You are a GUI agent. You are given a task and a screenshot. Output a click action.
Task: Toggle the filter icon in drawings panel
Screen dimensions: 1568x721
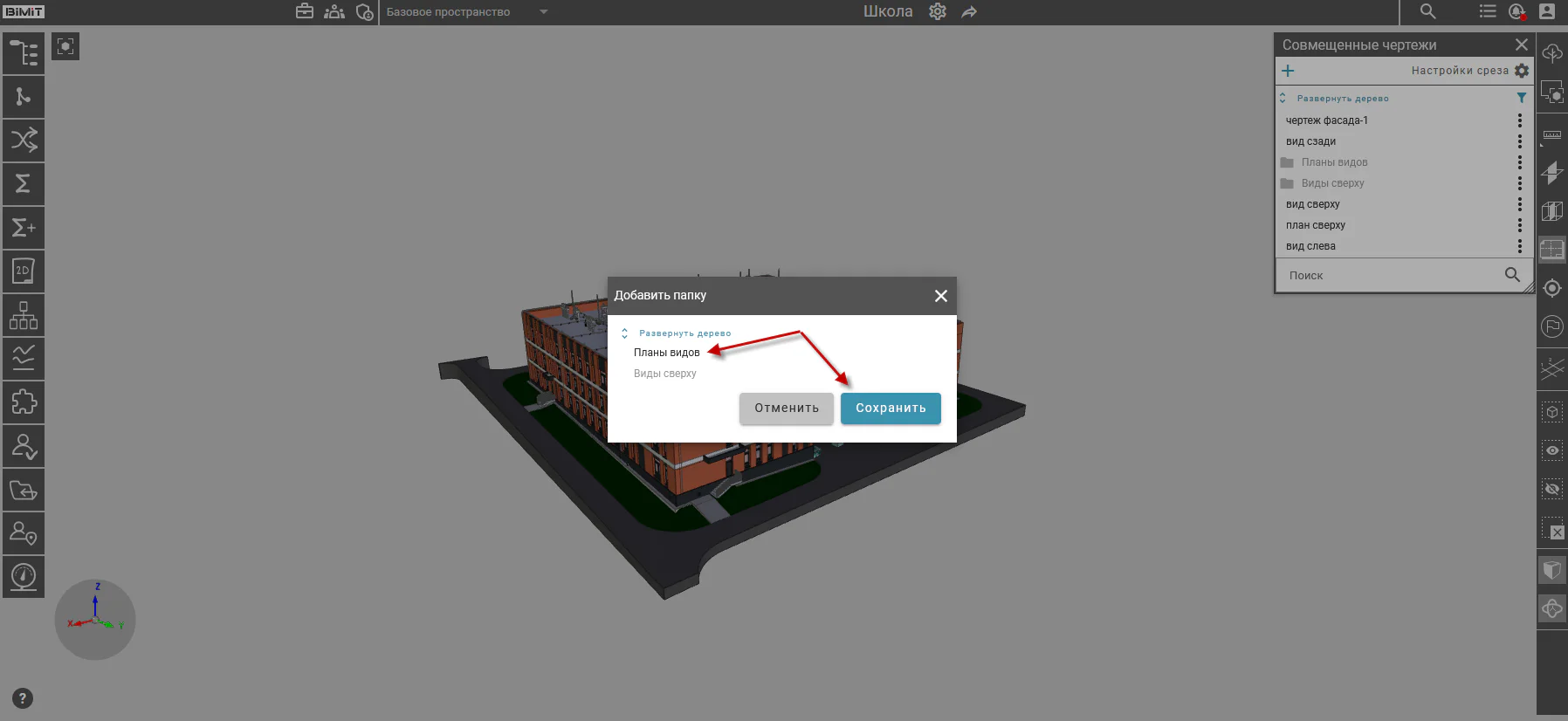[x=1522, y=98]
